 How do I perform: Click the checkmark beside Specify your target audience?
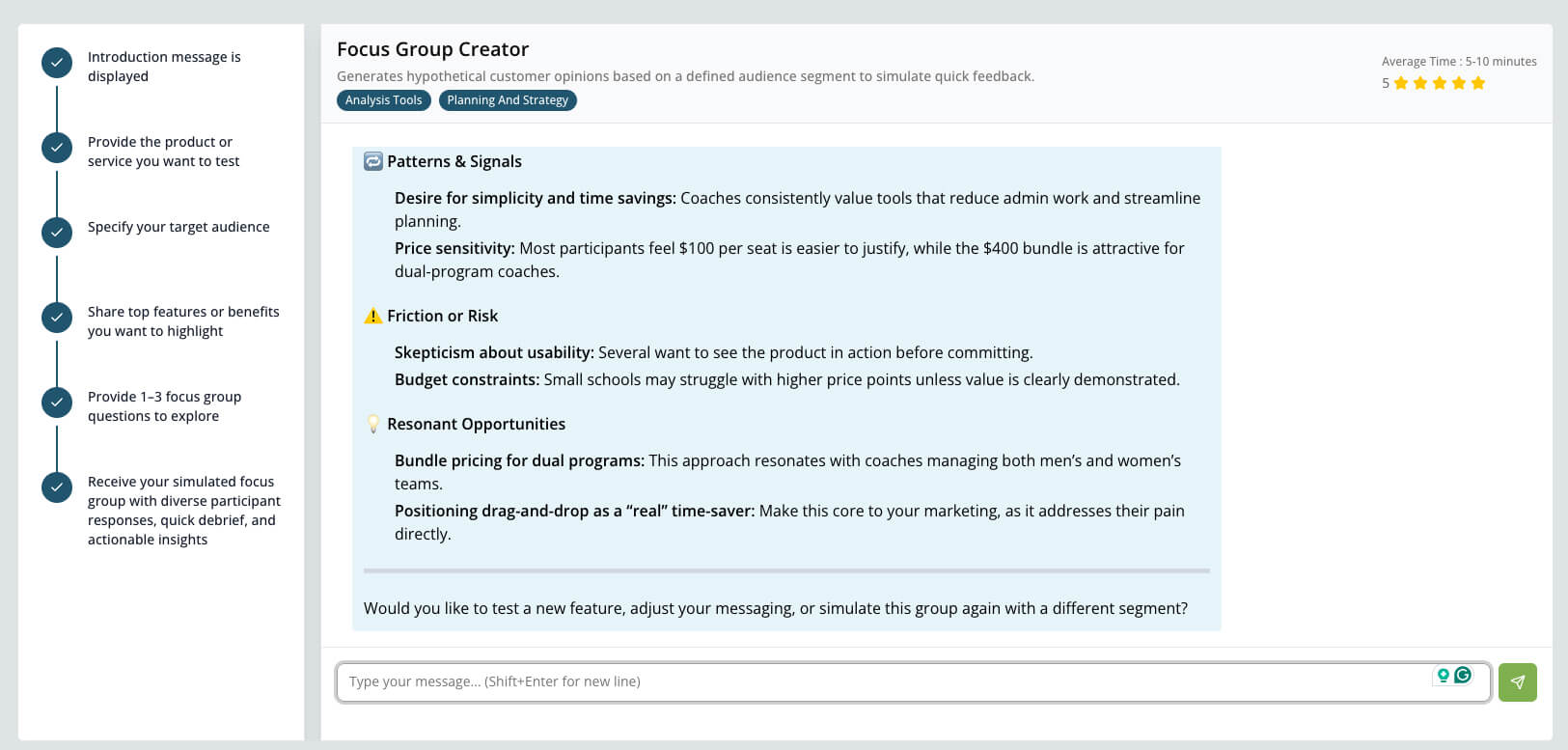pos(56,232)
